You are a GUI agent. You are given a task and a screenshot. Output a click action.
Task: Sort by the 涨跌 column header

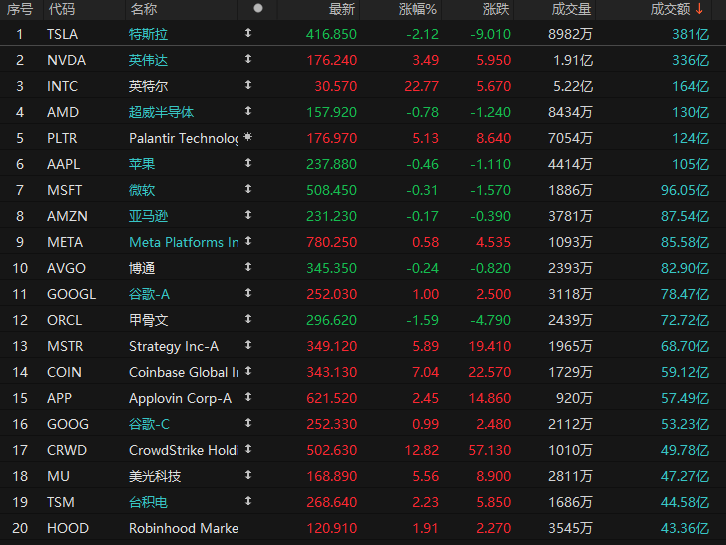[496, 9]
